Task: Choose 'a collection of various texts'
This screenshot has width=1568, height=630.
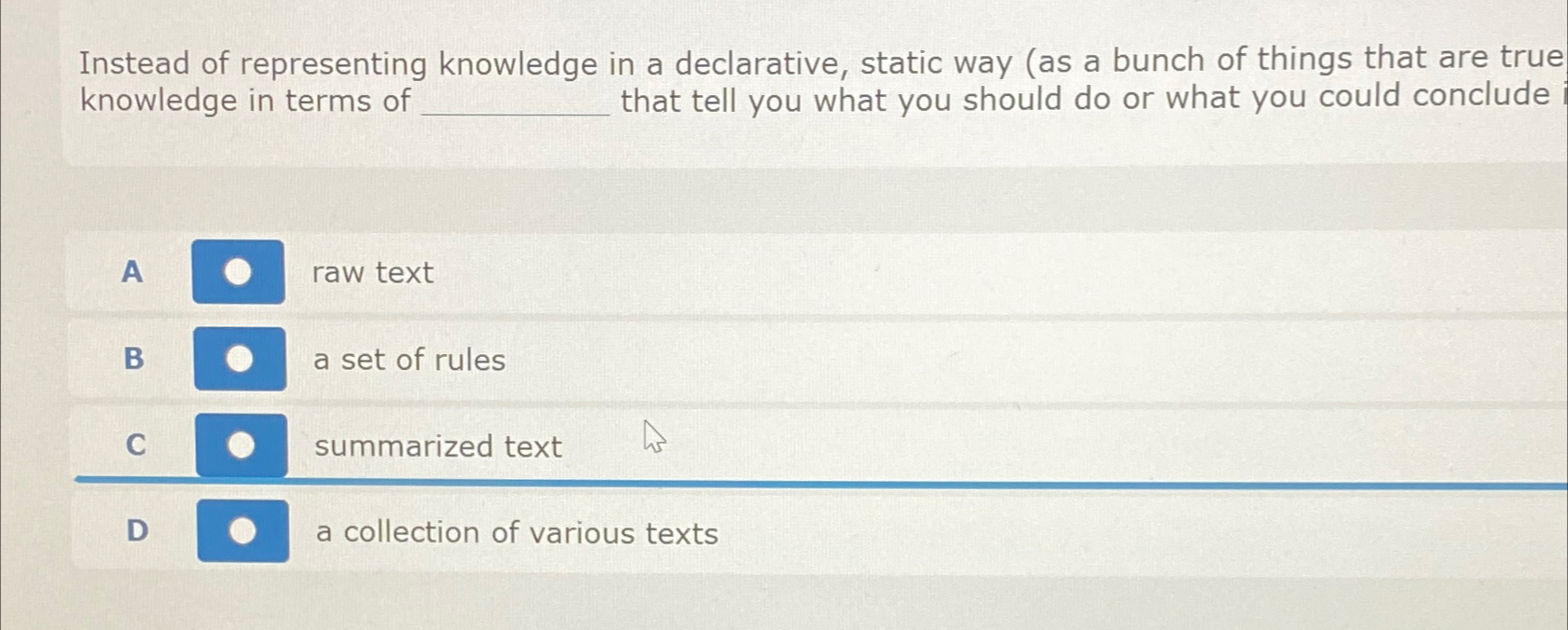Action: [516, 532]
